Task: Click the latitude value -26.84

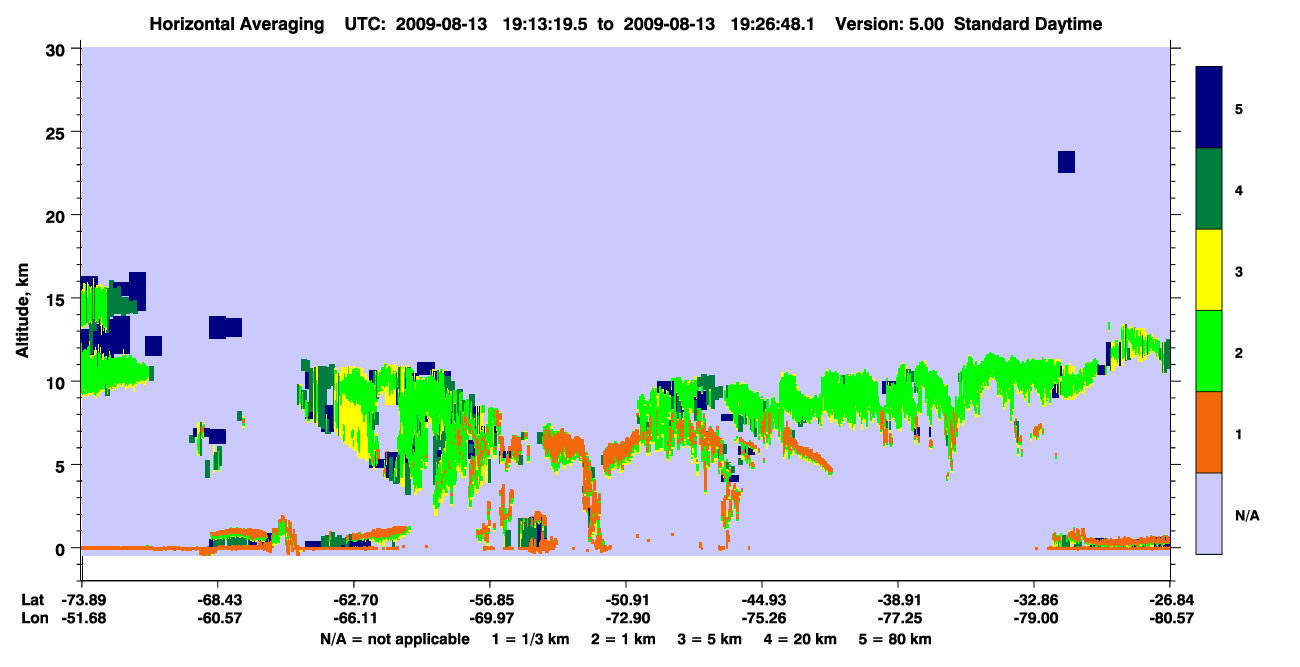Action: click(x=1170, y=600)
